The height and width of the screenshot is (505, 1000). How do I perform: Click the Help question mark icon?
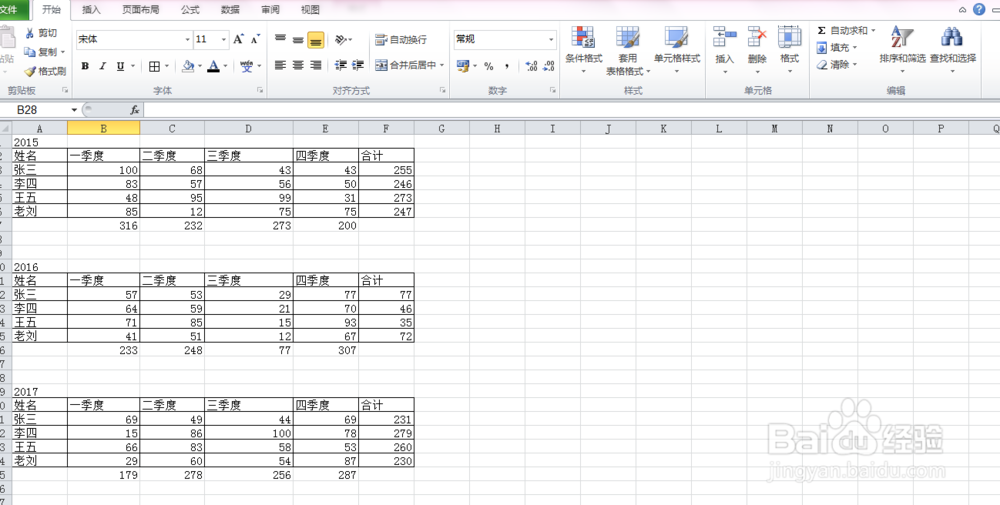[x=979, y=9]
